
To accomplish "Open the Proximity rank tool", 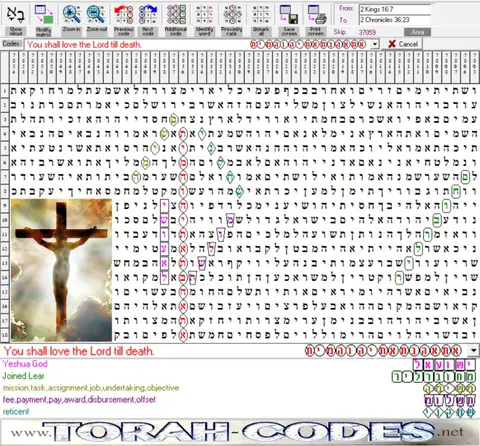I will tap(232, 15).
